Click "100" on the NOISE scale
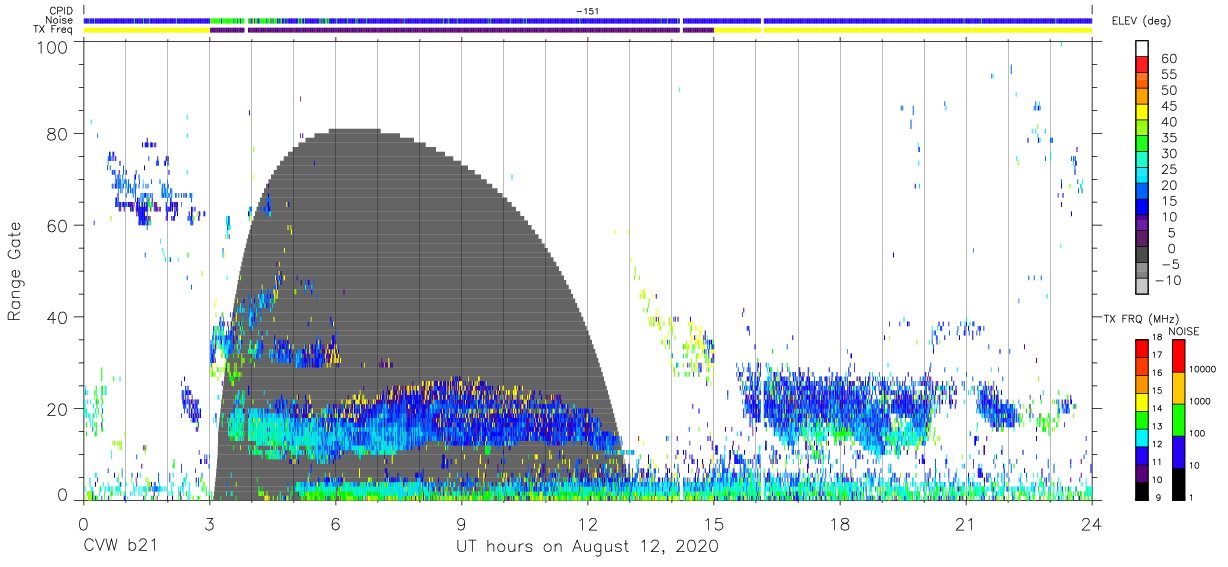This screenshot has height=567, width=1228. pos(1198,434)
